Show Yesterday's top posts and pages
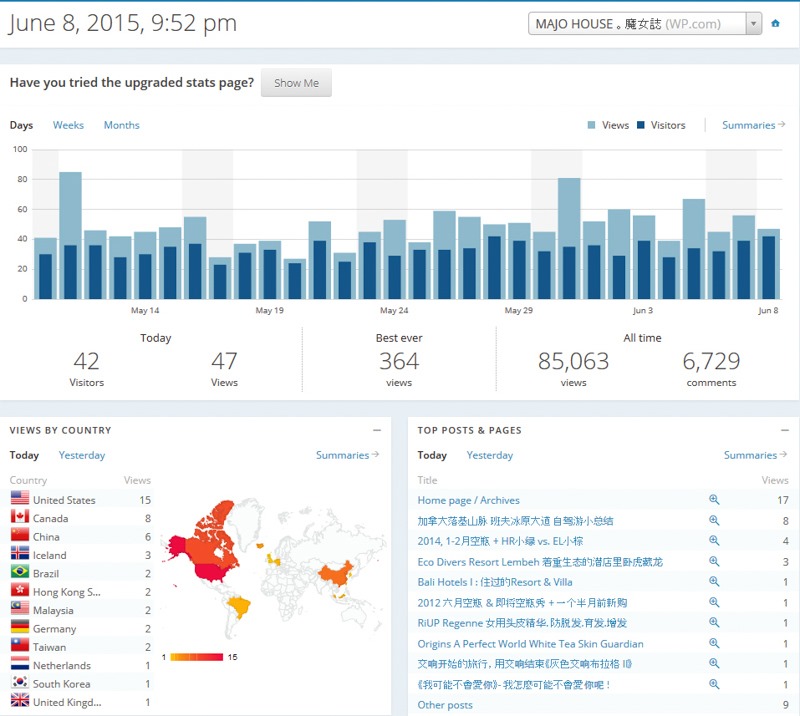This screenshot has width=800, height=716. click(x=490, y=455)
